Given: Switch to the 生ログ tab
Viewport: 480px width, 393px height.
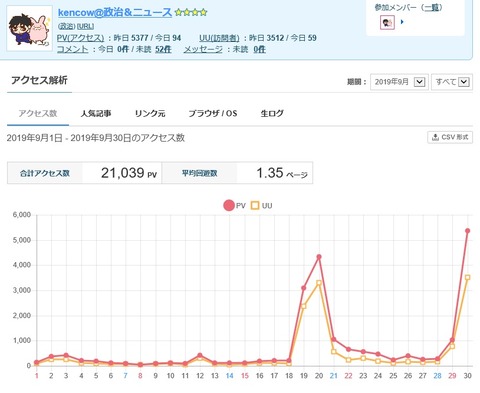Looking at the screenshot, I should (x=272, y=113).
